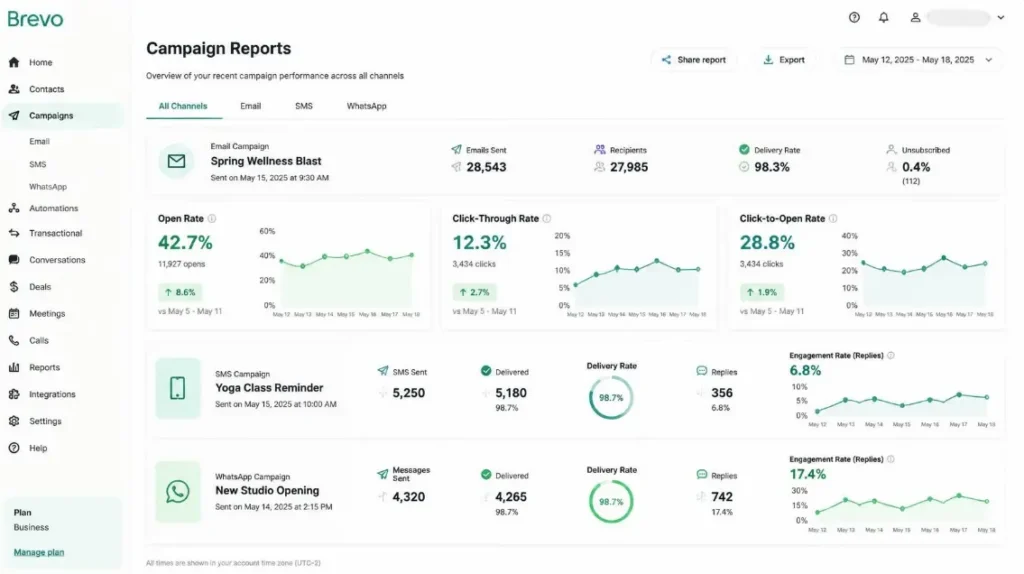Click the Transactional arrows icon

pyautogui.click(x=14, y=233)
